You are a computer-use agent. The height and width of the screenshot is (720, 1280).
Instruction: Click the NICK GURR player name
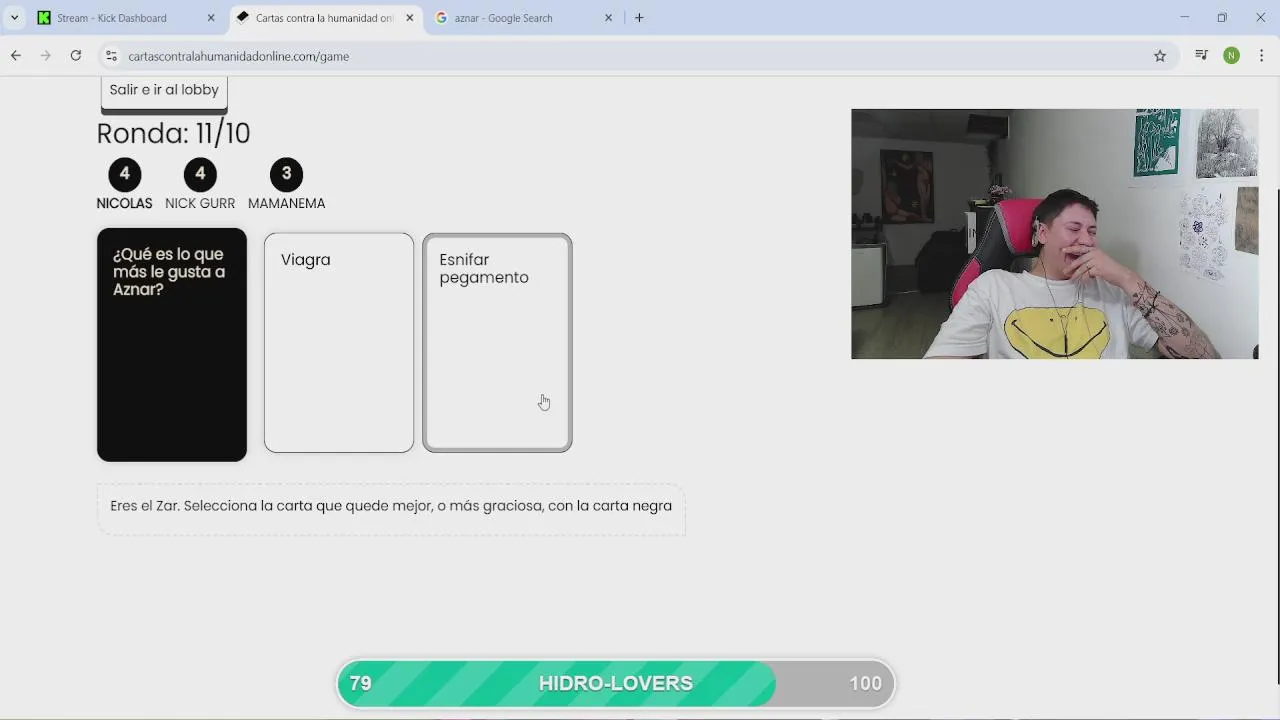coord(200,203)
